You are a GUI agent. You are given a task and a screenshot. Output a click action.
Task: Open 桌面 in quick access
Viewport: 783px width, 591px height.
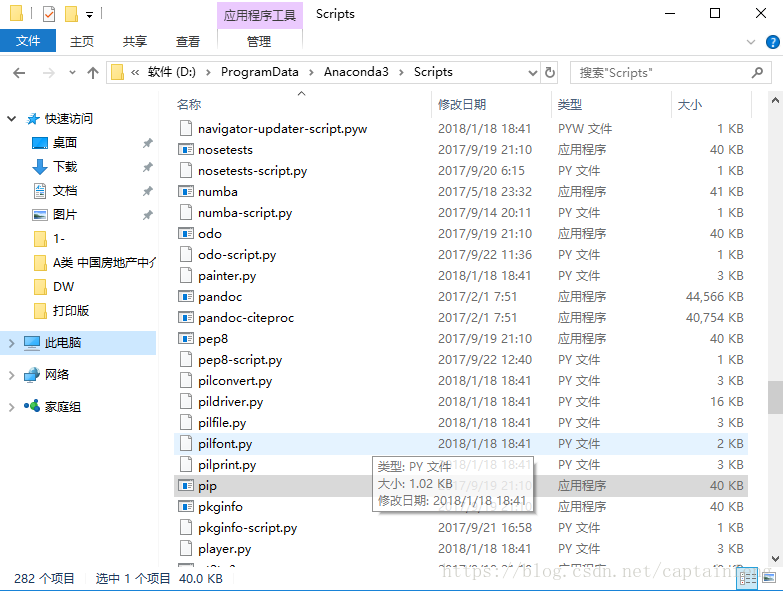click(65, 143)
